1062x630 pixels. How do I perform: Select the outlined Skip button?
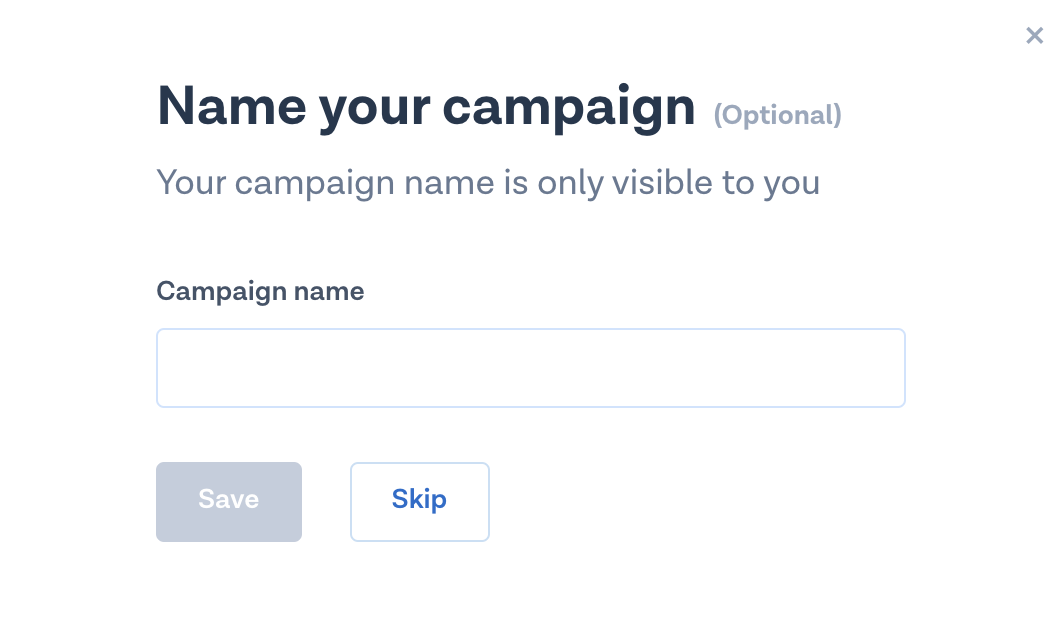click(x=419, y=501)
